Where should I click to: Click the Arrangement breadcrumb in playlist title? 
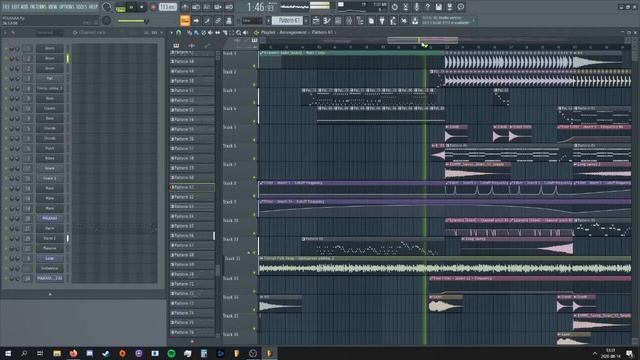click(293, 32)
